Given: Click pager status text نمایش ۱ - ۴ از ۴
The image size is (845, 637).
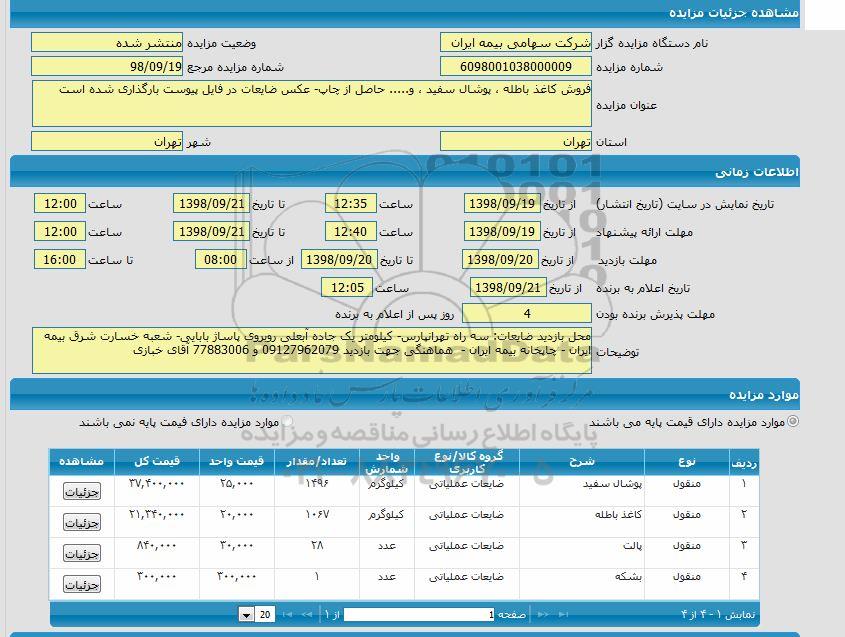Looking at the screenshot, I should click(x=718, y=614).
